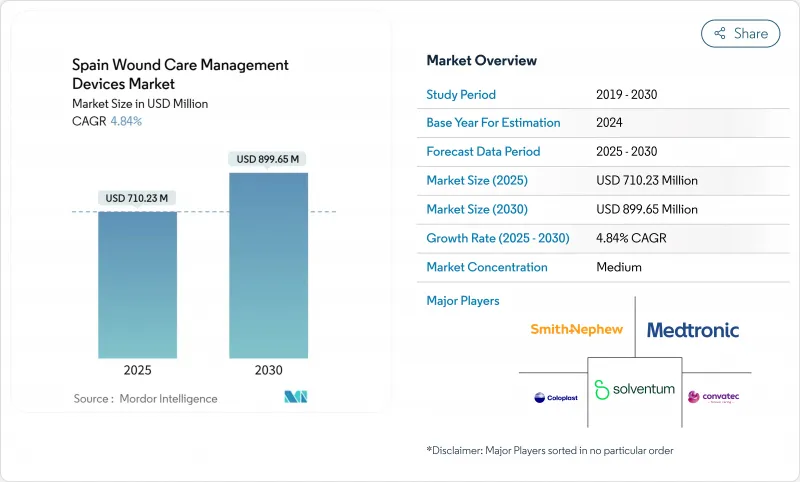Click the Medtronic logo
The height and width of the screenshot is (482, 800).
[x=692, y=329]
